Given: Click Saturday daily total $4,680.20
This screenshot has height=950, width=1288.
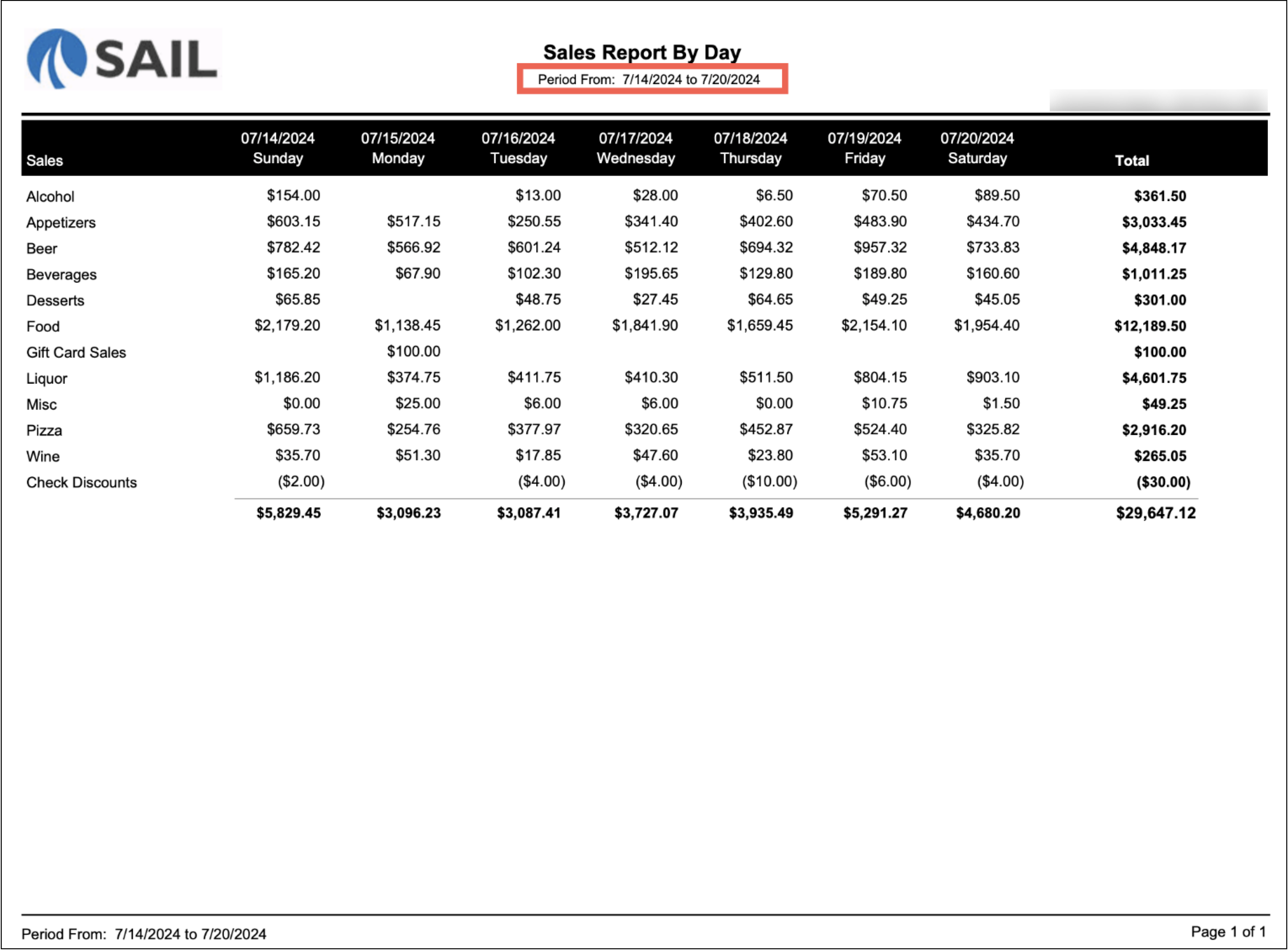Looking at the screenshot, I should point(988,513).
